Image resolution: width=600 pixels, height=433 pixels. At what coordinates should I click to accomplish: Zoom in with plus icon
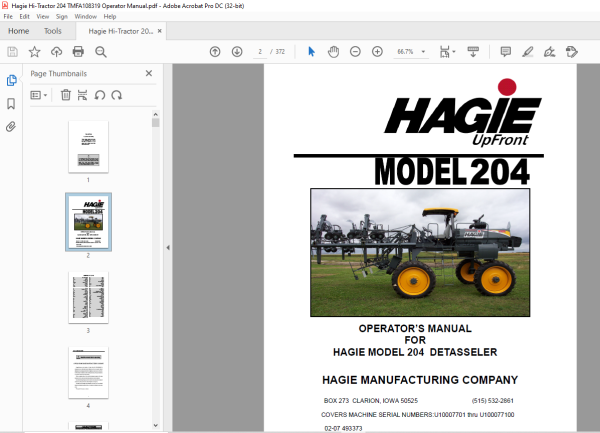pyautogui.click(x=377, y=52)
